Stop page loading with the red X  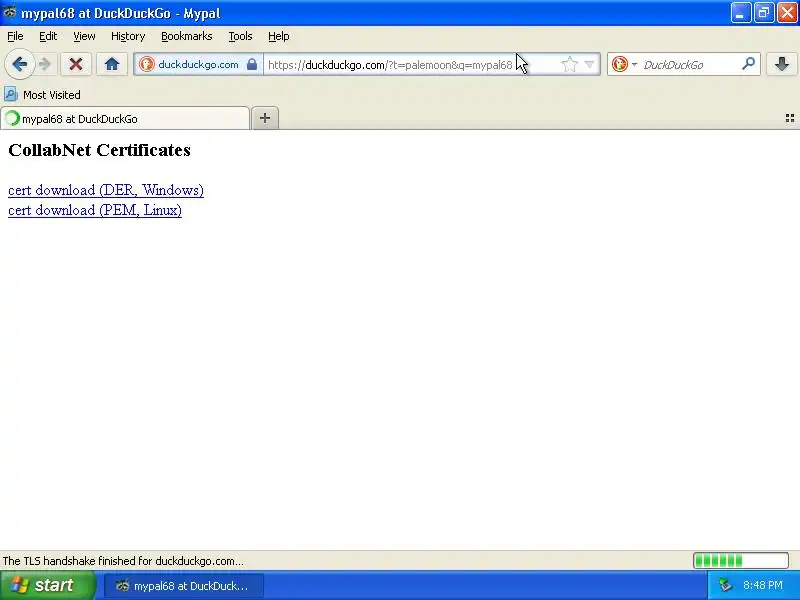tap(76, 64)
